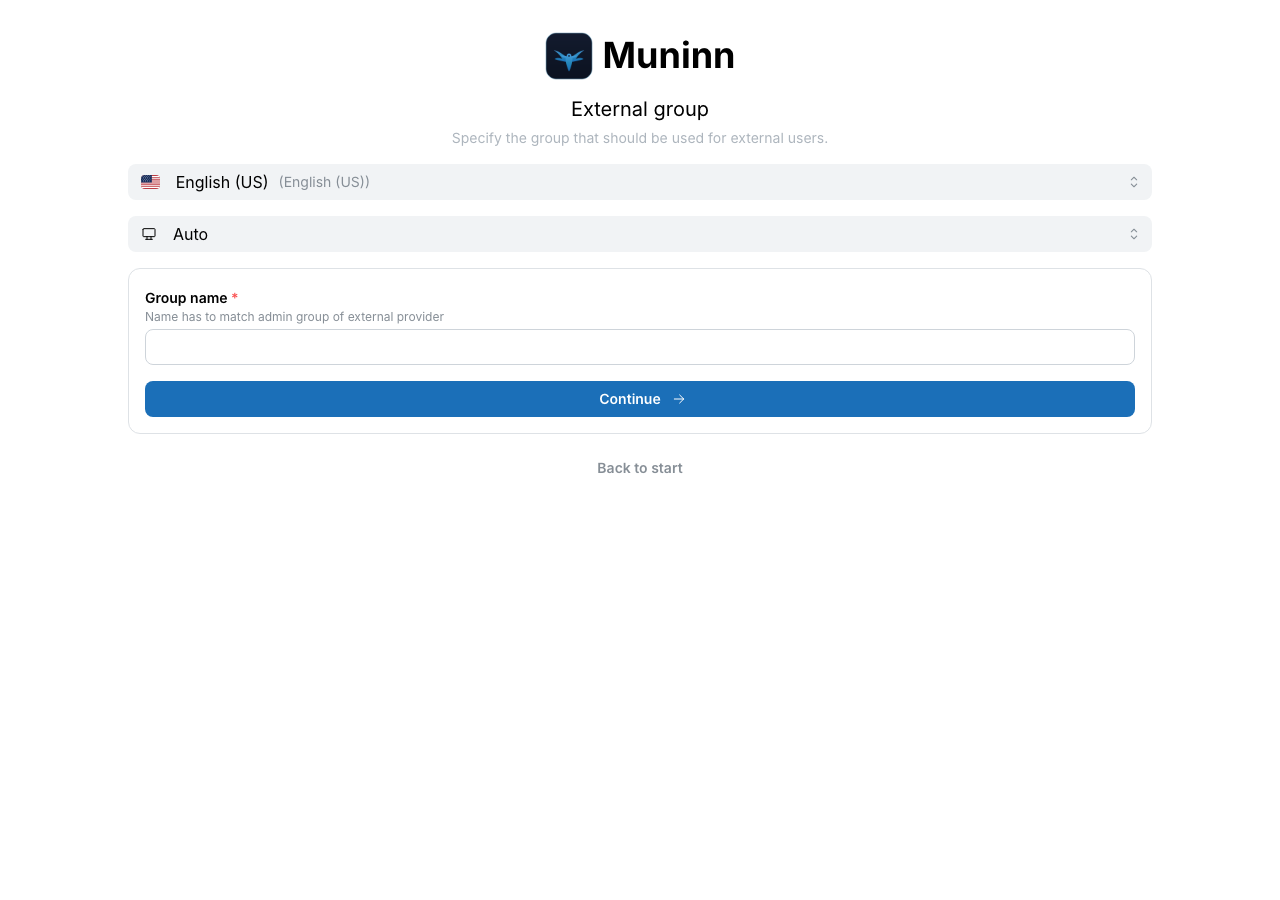Screen dimensions: 1280x900
Task: Click the Muninn raven logo icon
Action: pyautogui.click(x=569, y=56)
